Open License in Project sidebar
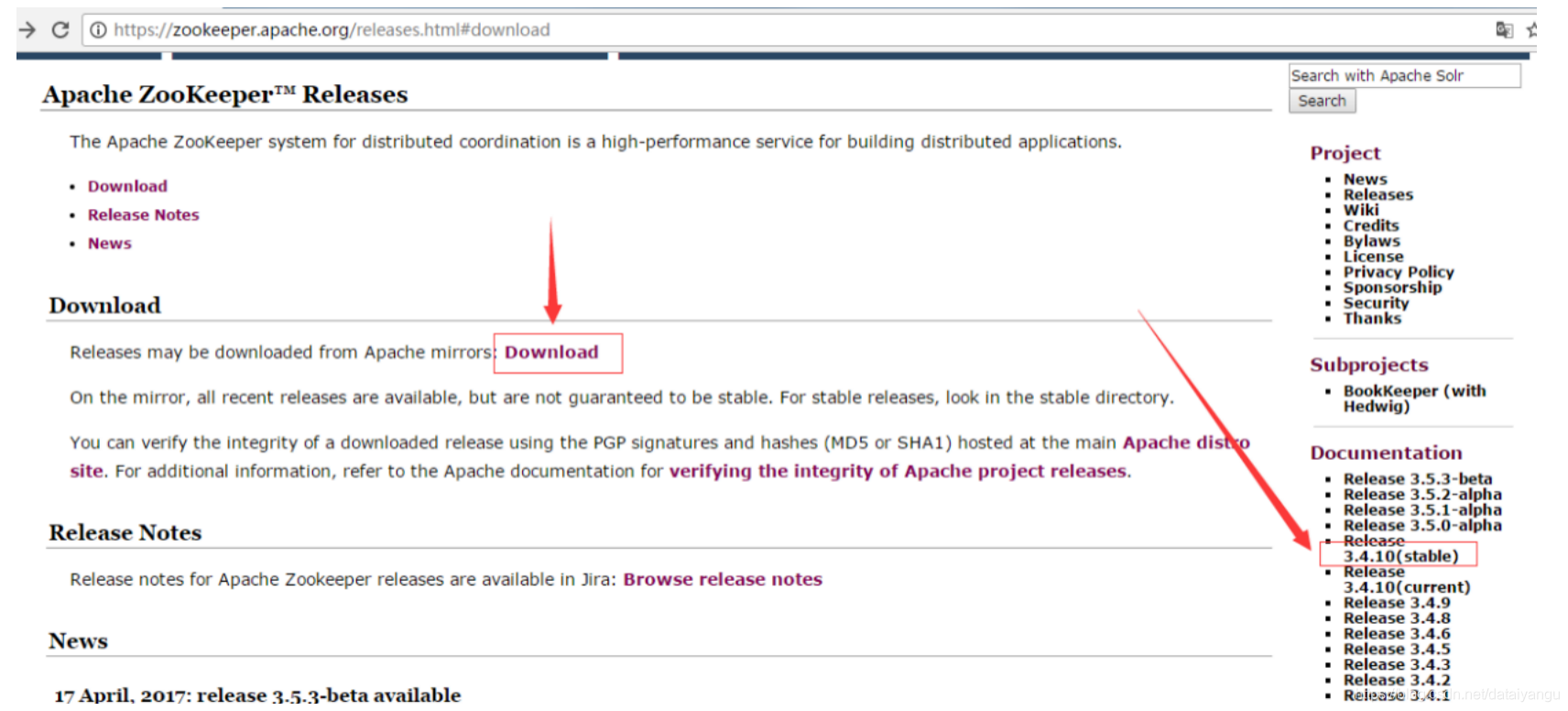Viewport: 1568px width, 711px height. pos(1373,257)
